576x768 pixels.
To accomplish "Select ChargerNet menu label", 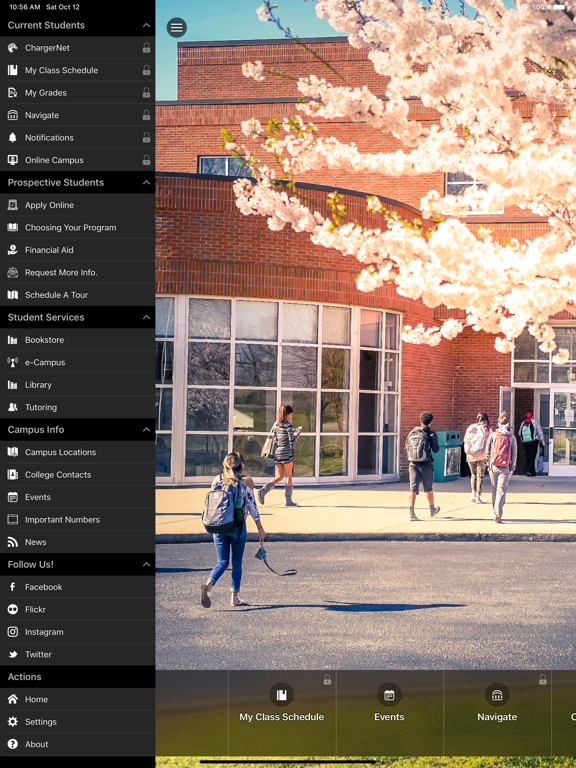I will (48, 48).
